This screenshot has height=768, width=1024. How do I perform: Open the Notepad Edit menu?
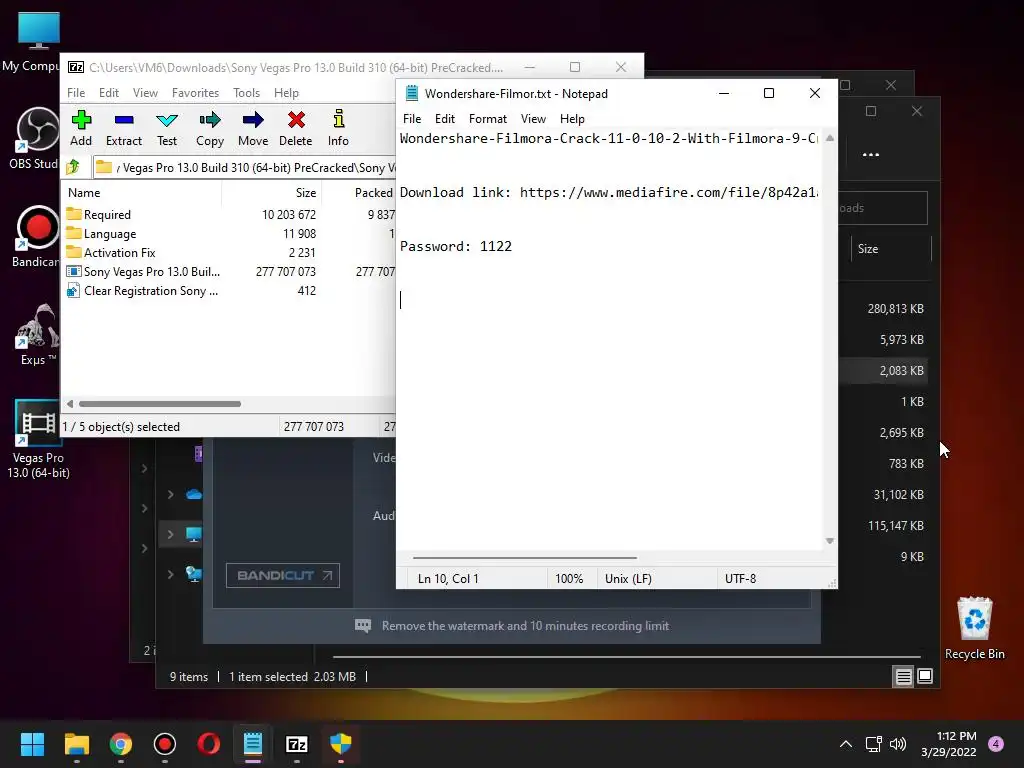445,119
